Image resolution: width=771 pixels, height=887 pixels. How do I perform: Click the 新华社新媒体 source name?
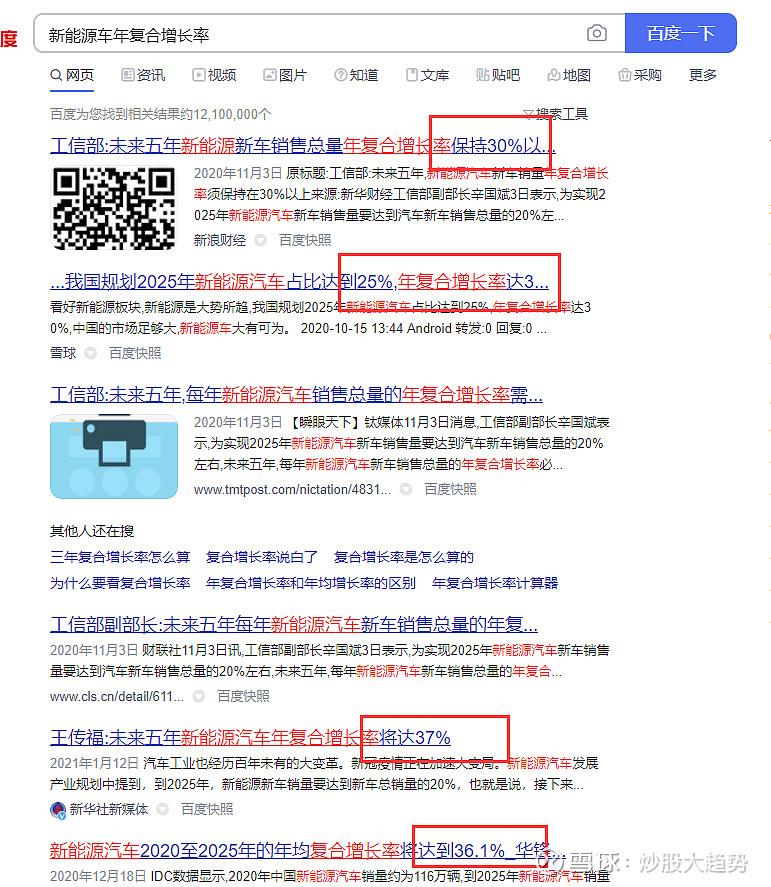coord(109,810)
